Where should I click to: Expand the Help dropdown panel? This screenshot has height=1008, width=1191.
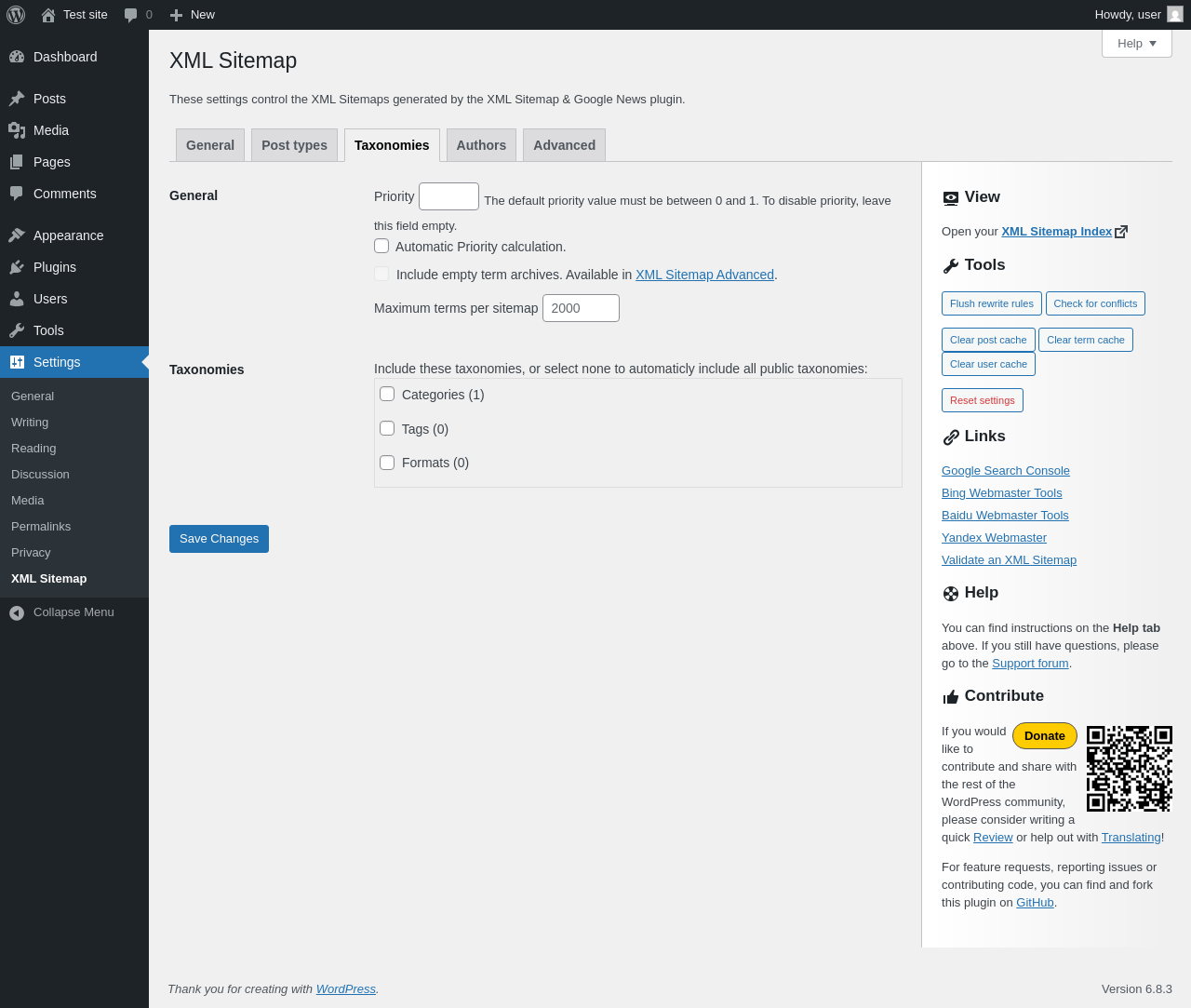pos(1136,44)
